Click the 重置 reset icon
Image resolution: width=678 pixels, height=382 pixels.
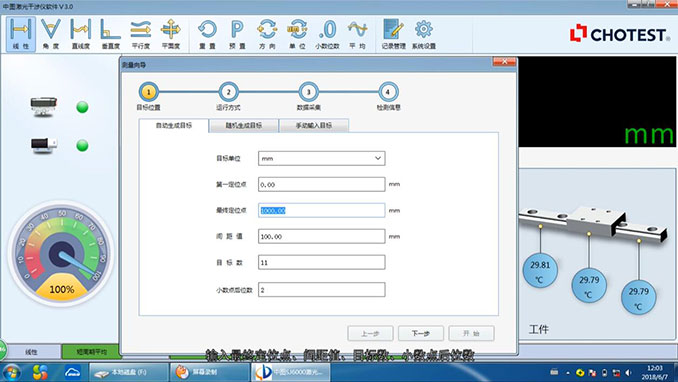click(207, 34)
